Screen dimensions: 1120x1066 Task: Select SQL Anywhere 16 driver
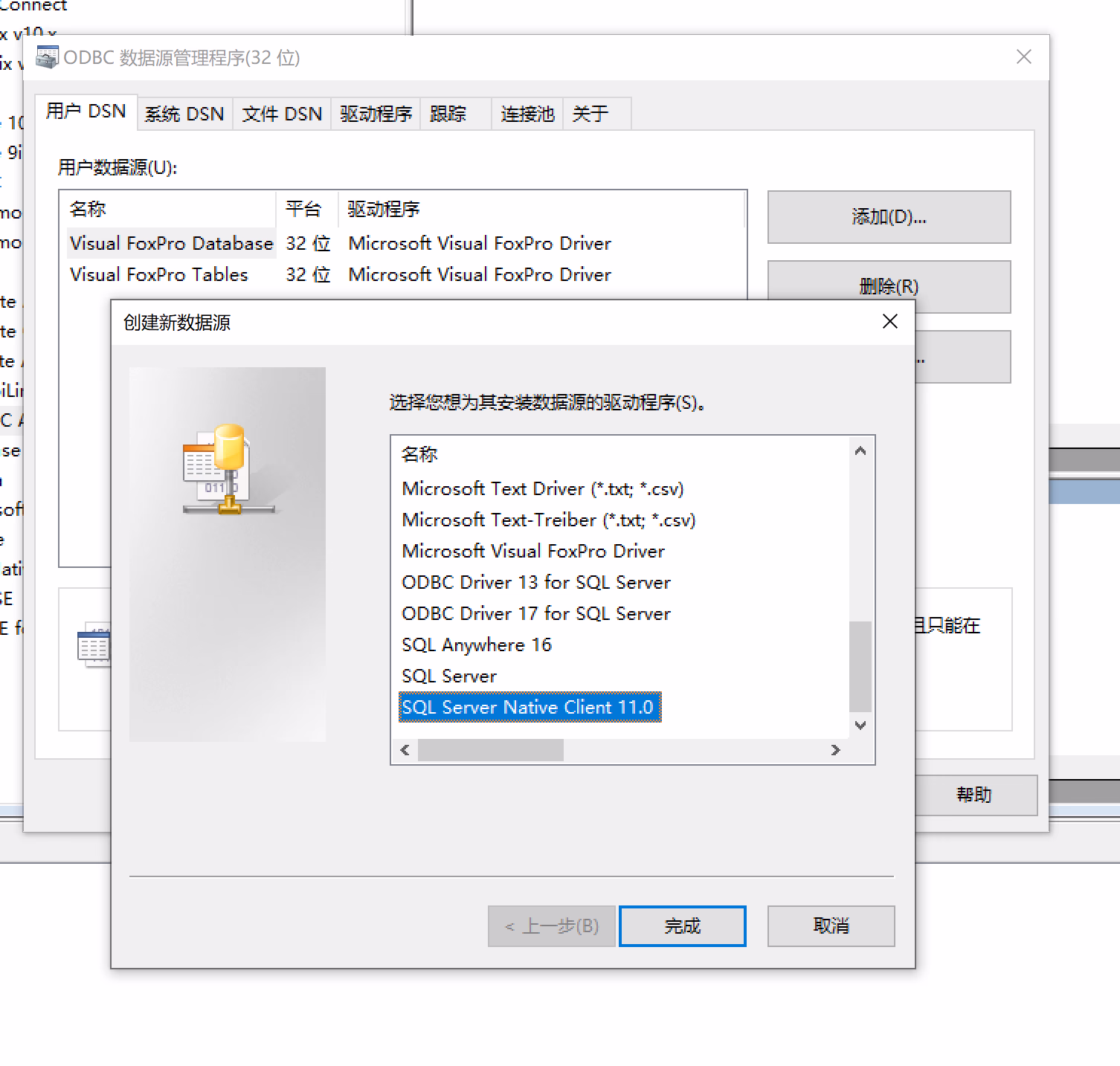(x=476, y=645)
